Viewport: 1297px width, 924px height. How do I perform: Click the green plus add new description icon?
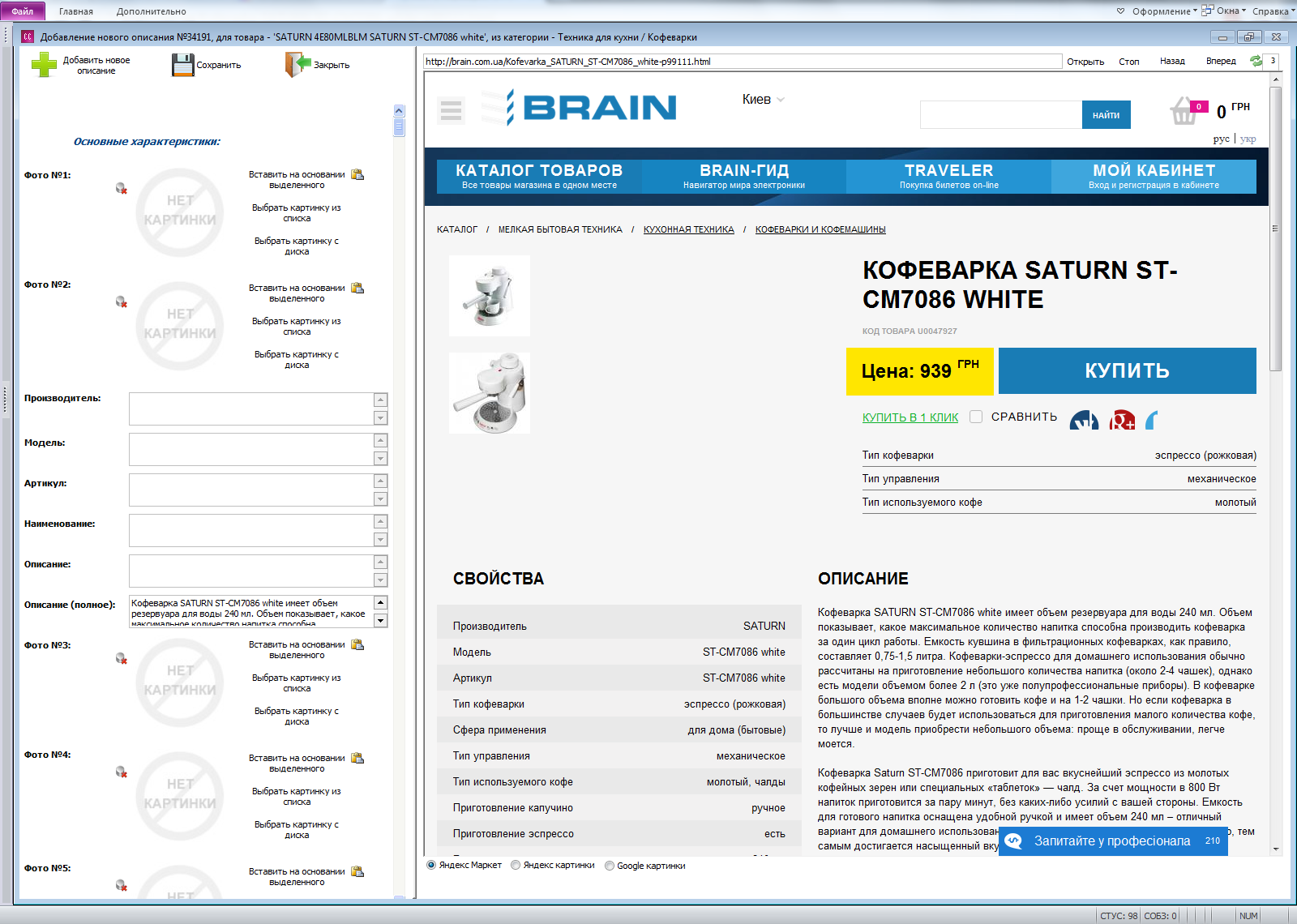point(44,65)
